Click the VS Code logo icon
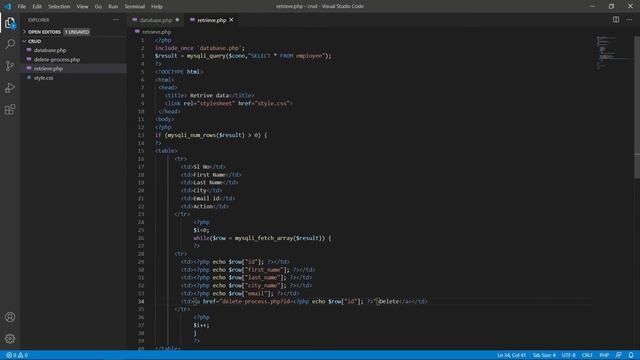This screenshot has width=640, height=360. click(8, 6)
